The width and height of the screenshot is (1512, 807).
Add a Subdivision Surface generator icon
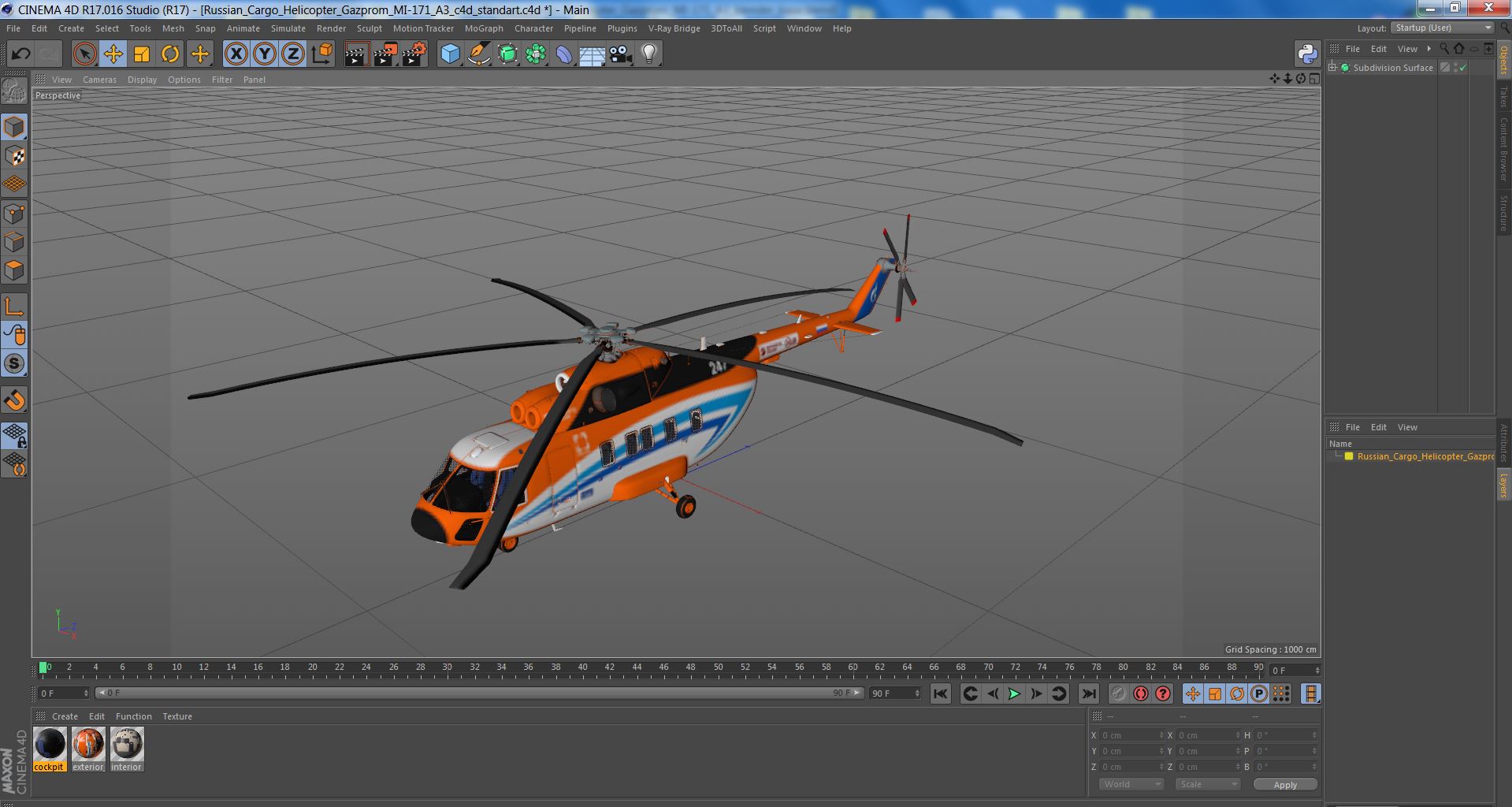(x=508, y=54)
